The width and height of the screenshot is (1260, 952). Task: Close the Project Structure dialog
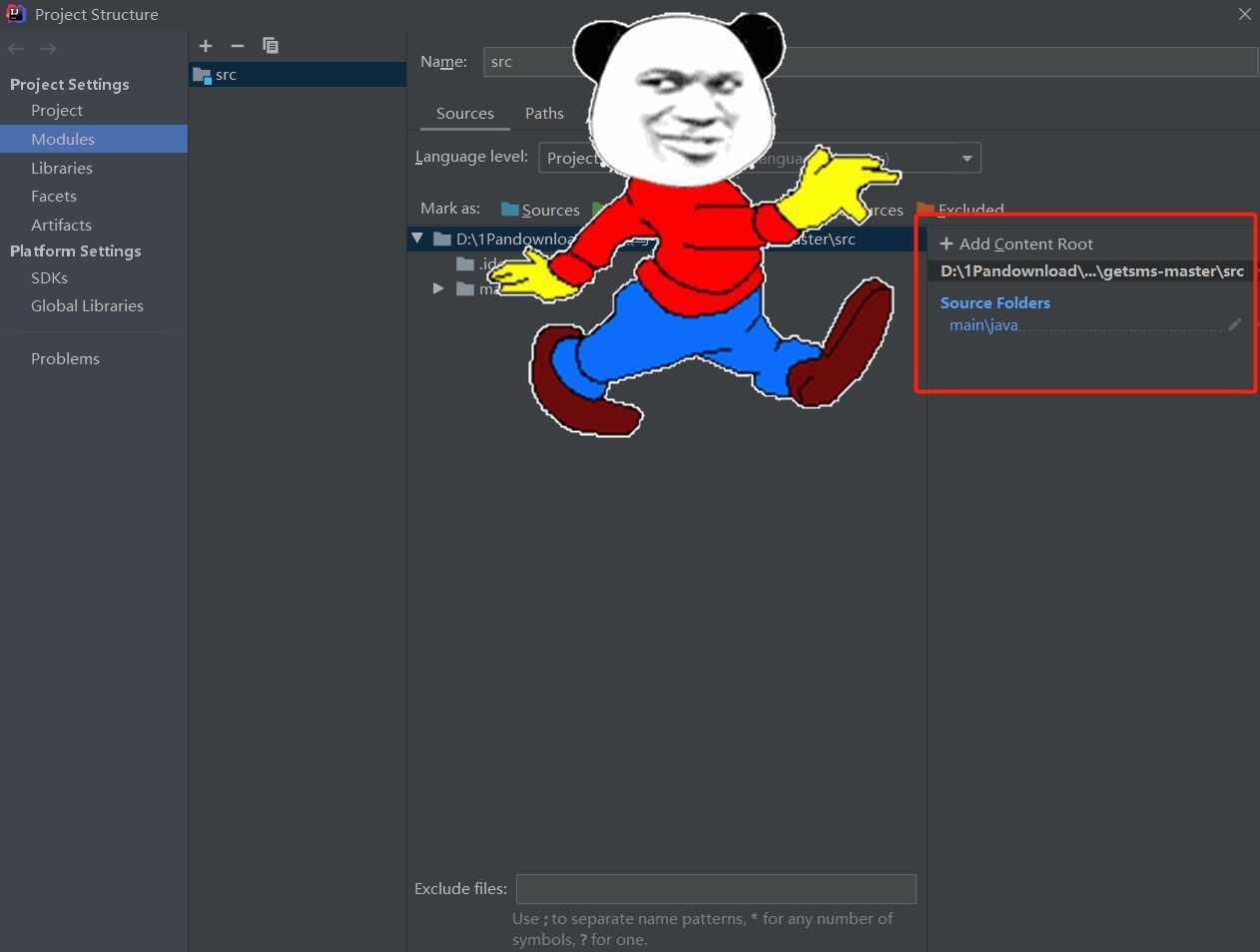point(1244,14)
